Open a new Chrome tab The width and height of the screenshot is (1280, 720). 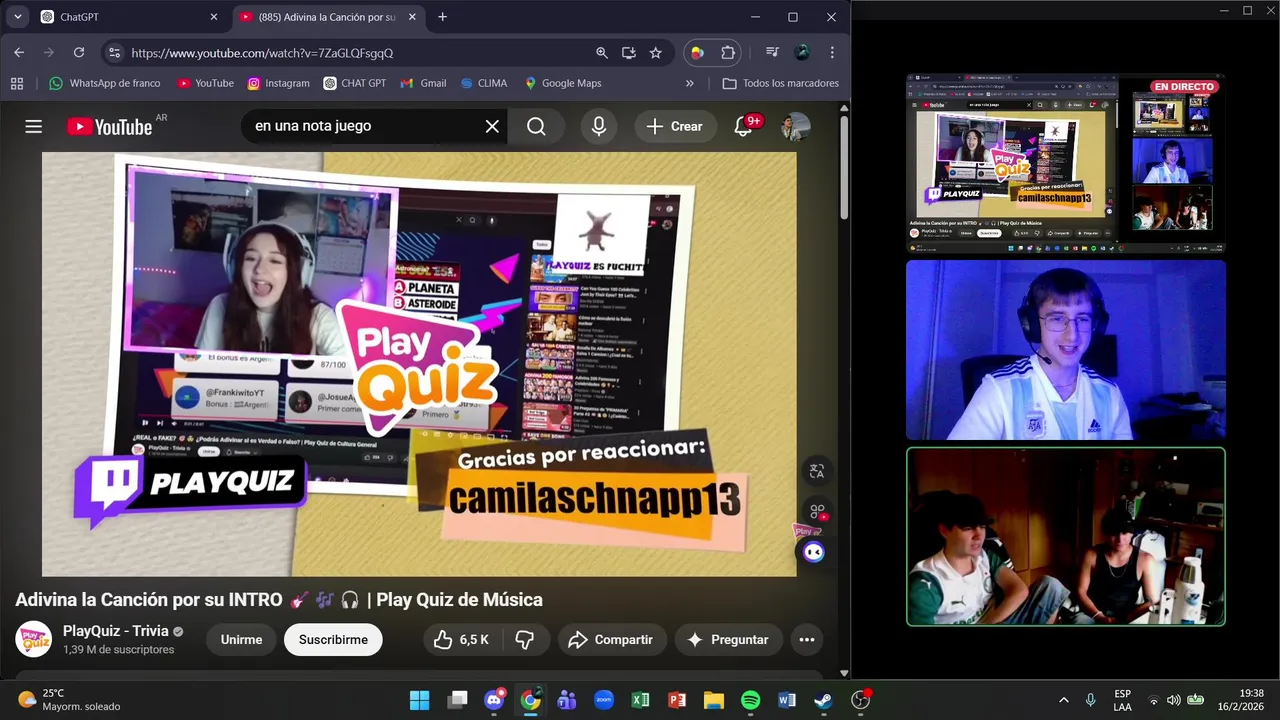click(x=442, y=17)
